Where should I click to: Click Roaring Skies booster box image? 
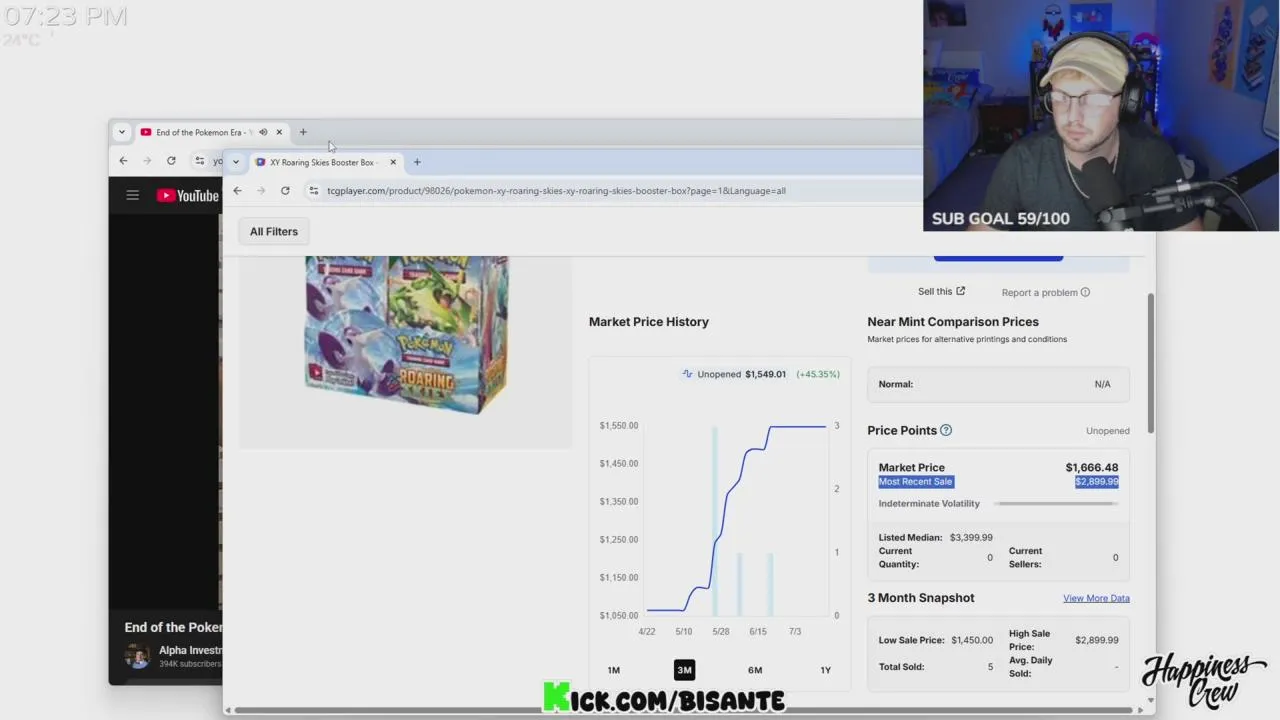point(406,334)
